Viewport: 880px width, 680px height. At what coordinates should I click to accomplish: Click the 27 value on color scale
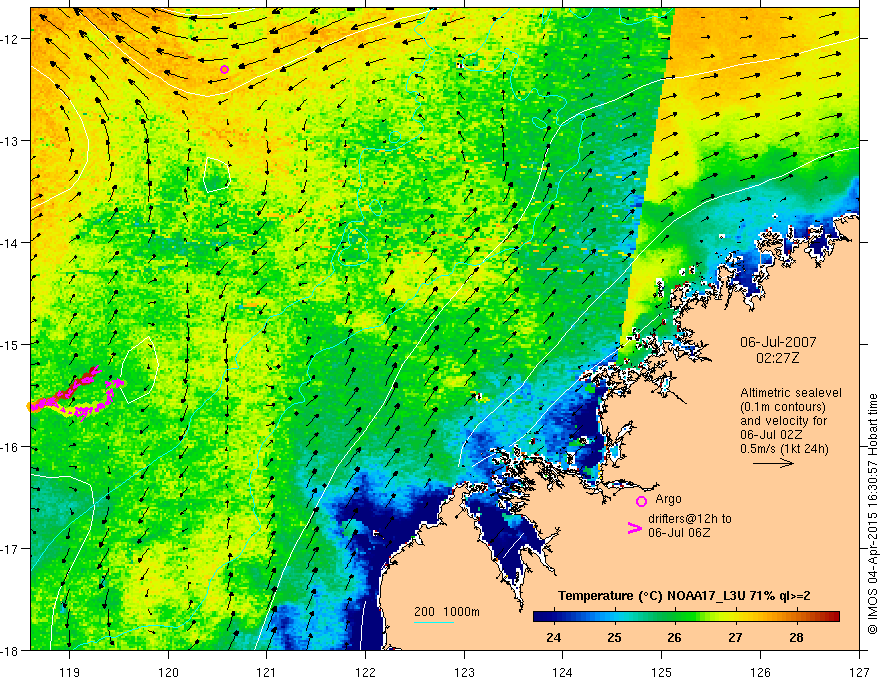(x=735, y=637)
